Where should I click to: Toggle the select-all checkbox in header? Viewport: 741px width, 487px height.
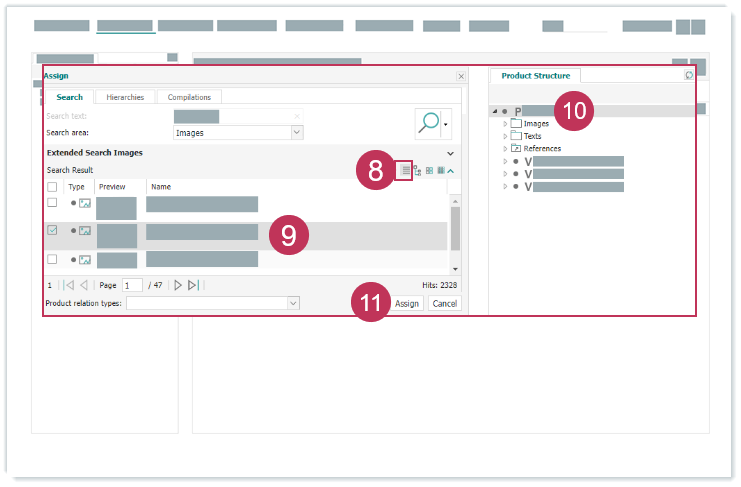[x=52, y=187]
